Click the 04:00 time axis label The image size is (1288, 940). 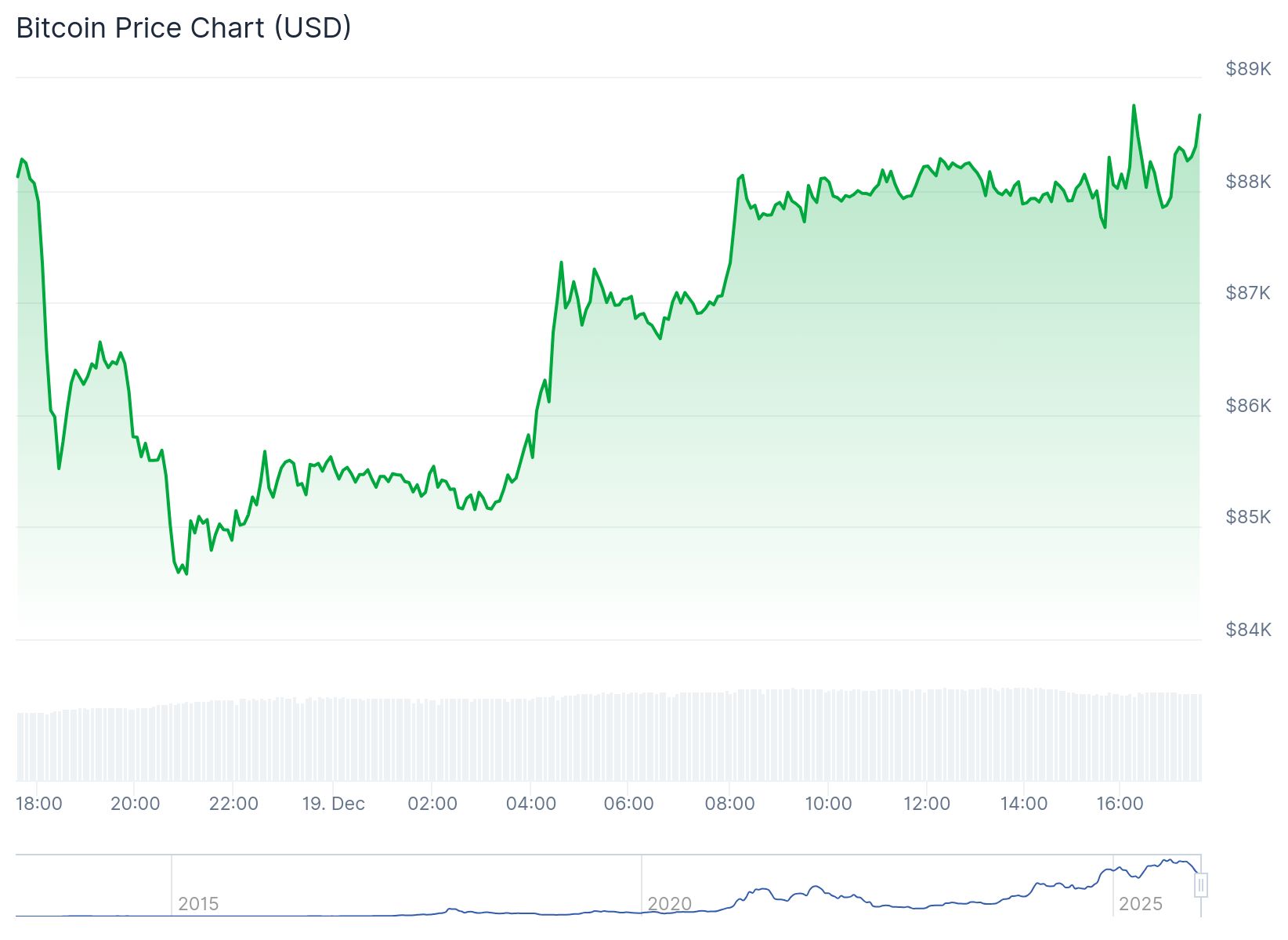click(x=531, y=804)
